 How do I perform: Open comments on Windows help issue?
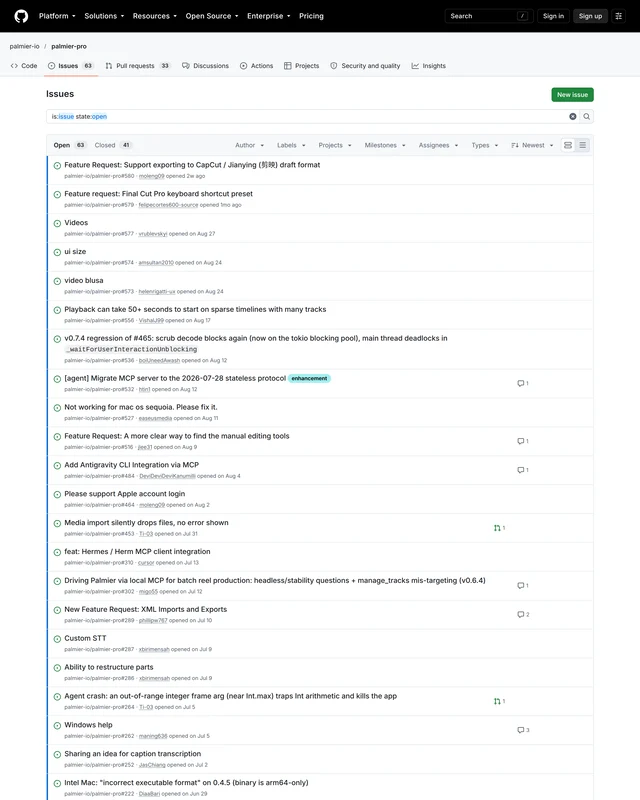[523, 730]
